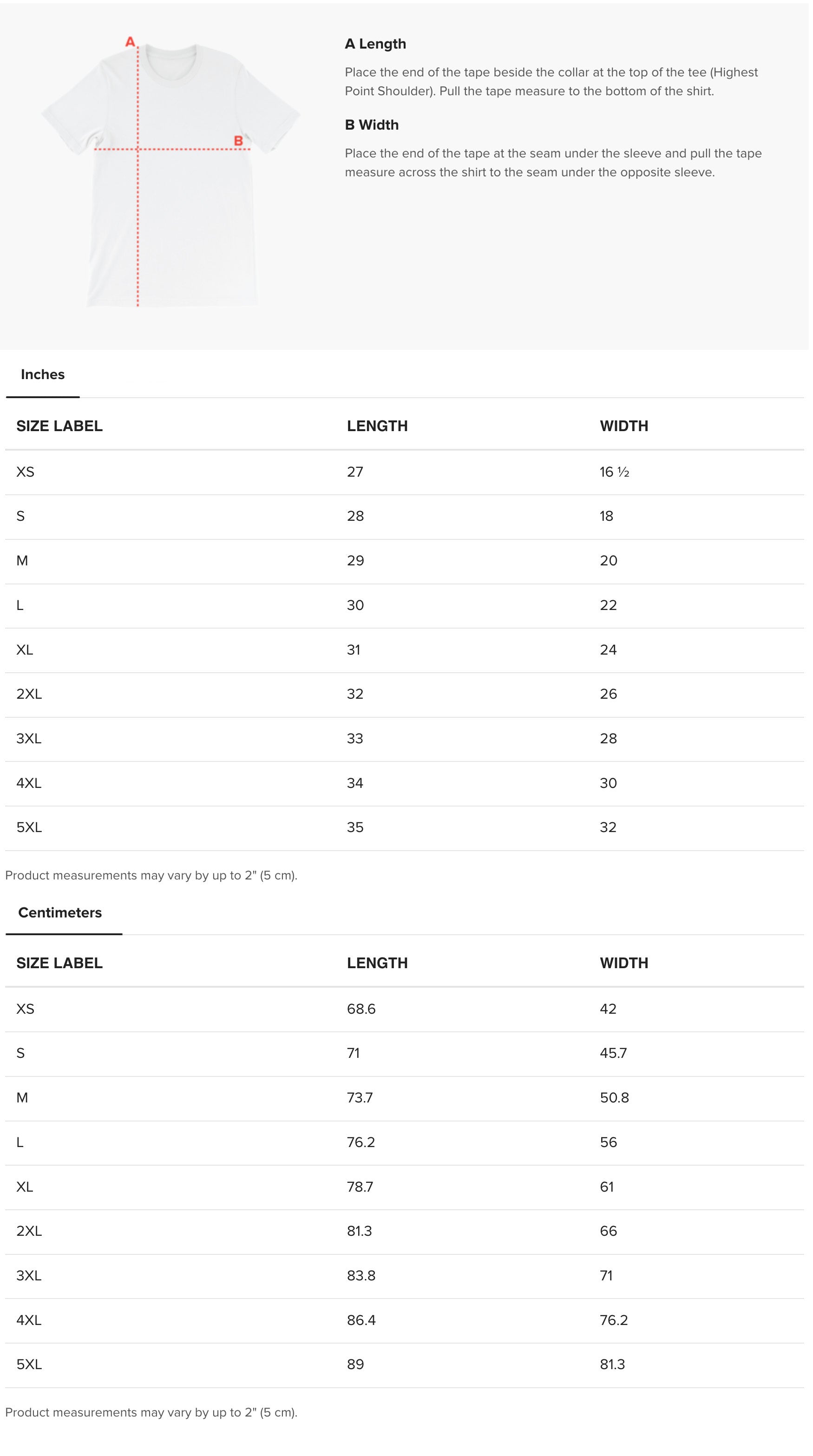The height and width of the screenshot is (1456, 813).
Task: Click LENGTH column header in Inches table
Action: tap(377, 426)
